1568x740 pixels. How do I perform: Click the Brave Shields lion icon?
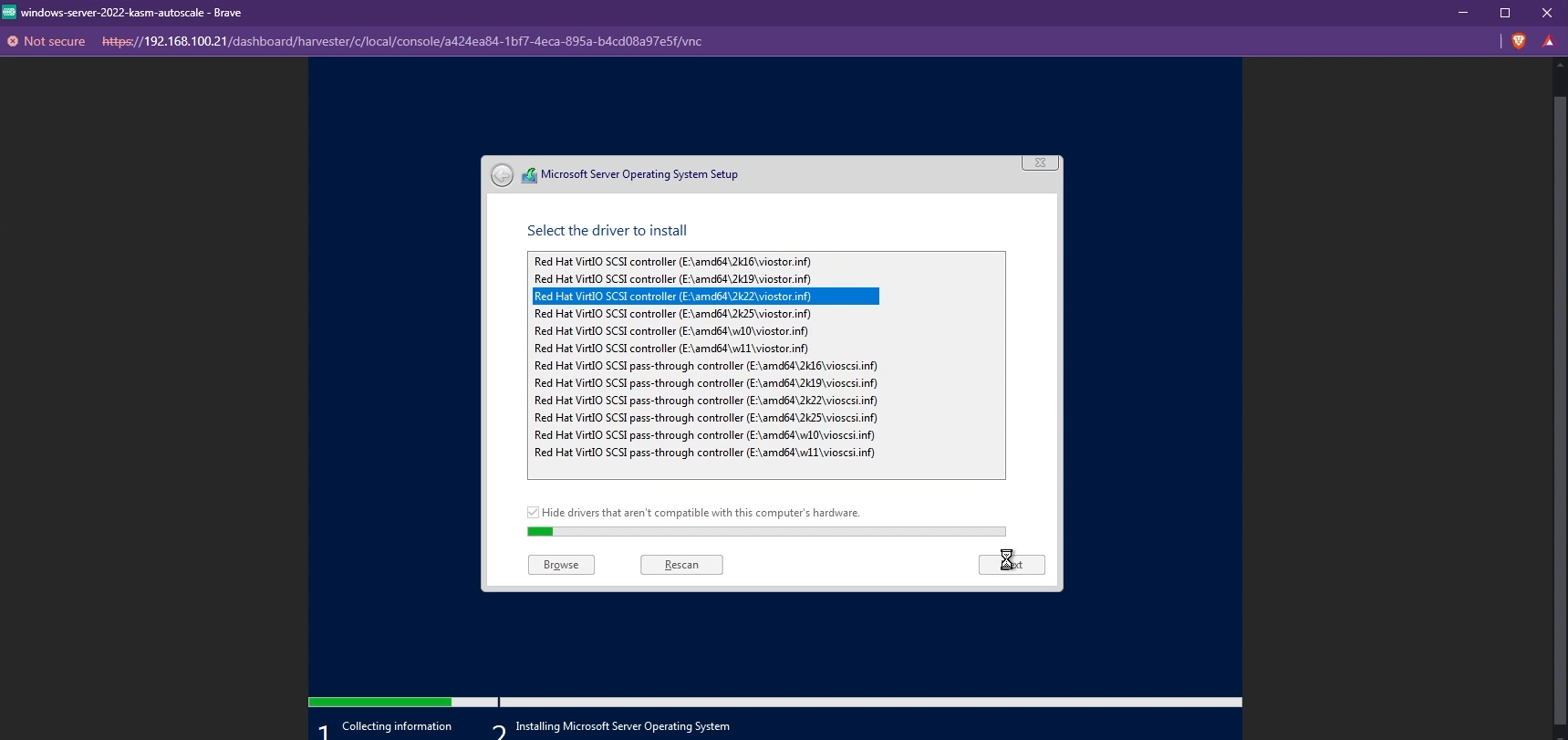pyautogui.click(x=1519, y=41)
